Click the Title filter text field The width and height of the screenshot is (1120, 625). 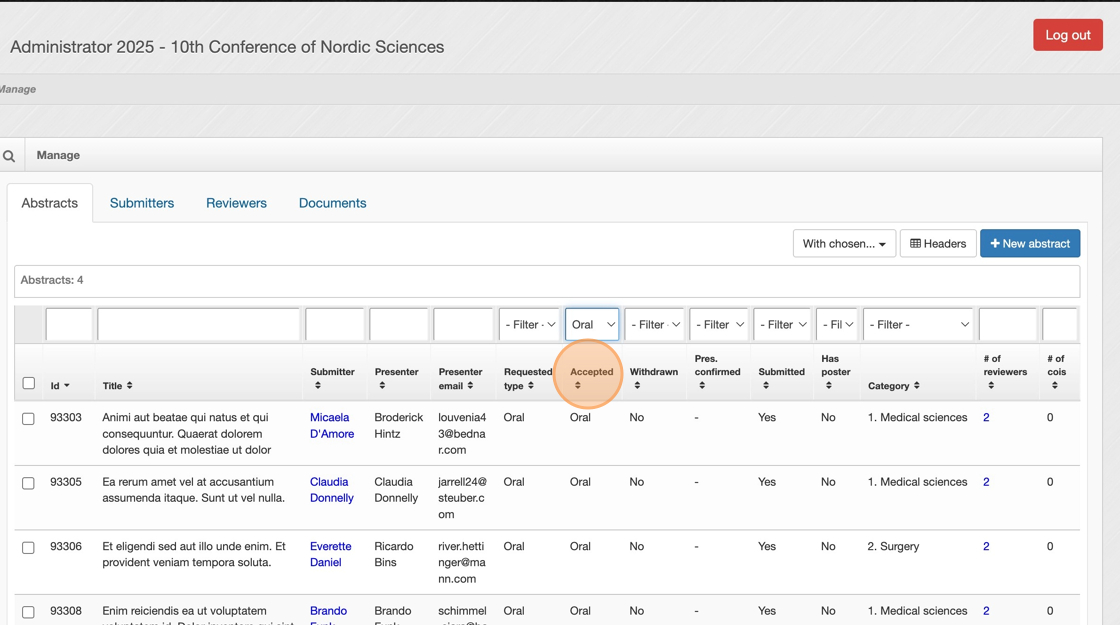point(198,324)
